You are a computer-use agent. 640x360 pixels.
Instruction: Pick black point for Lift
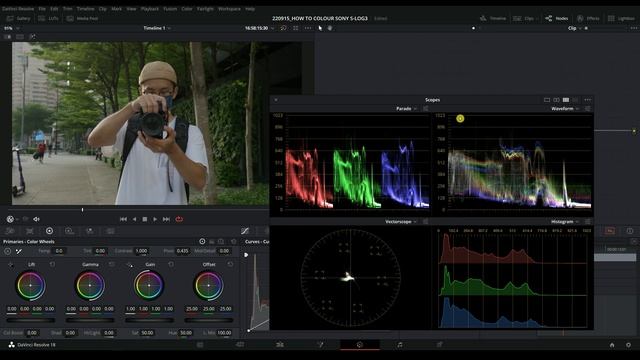point(10,264)
